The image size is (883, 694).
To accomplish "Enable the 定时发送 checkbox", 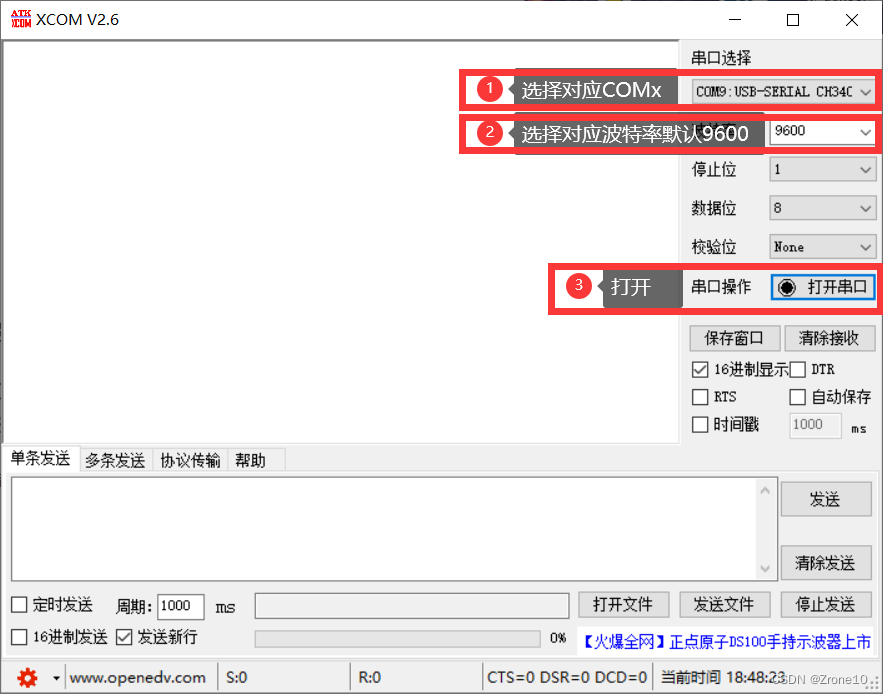I will pos(17,605).
